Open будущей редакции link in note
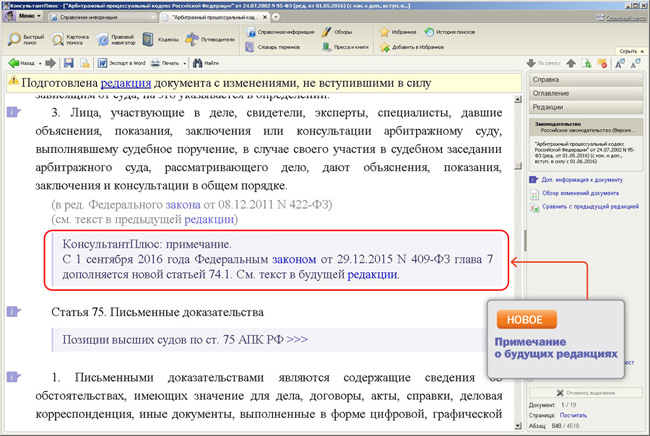 [372, 274]
